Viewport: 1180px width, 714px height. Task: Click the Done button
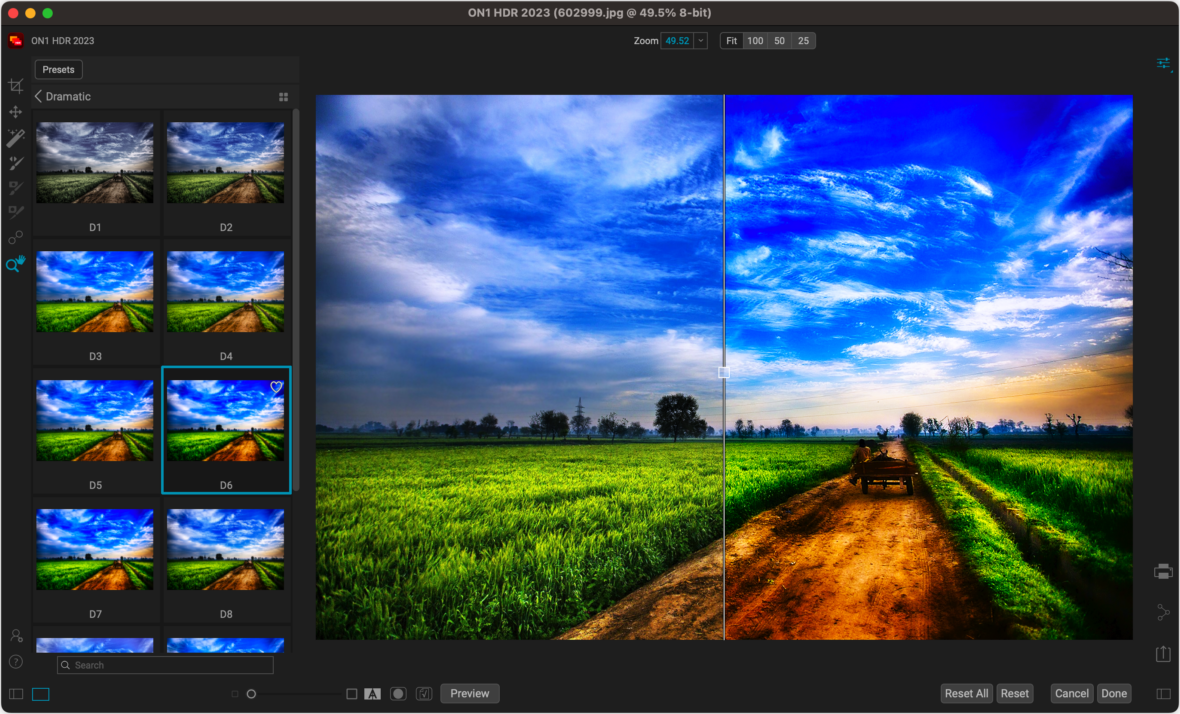click(1114, 694)
